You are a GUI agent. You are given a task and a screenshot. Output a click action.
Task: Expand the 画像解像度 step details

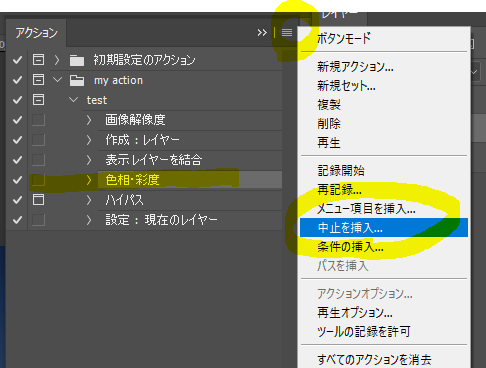point(89,120)
